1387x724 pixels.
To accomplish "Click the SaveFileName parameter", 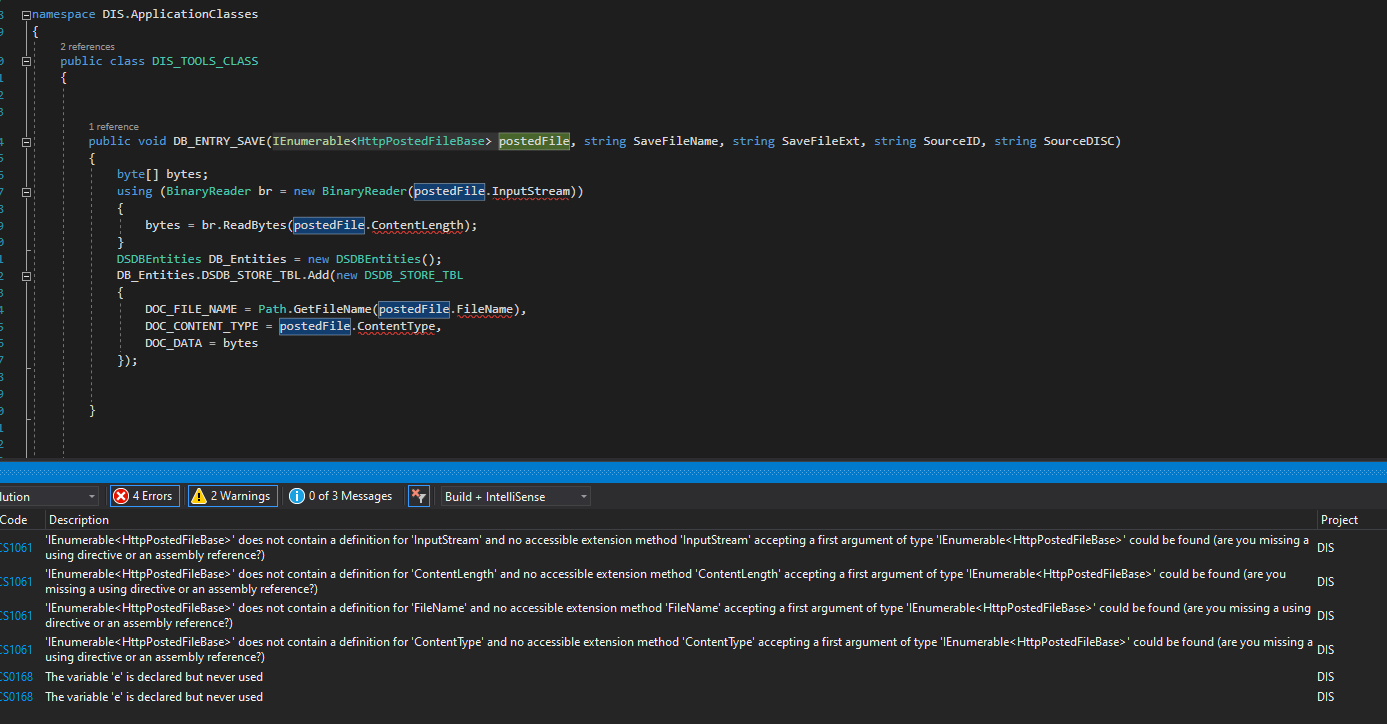I will pyautogui.click(x=676, y=141).
